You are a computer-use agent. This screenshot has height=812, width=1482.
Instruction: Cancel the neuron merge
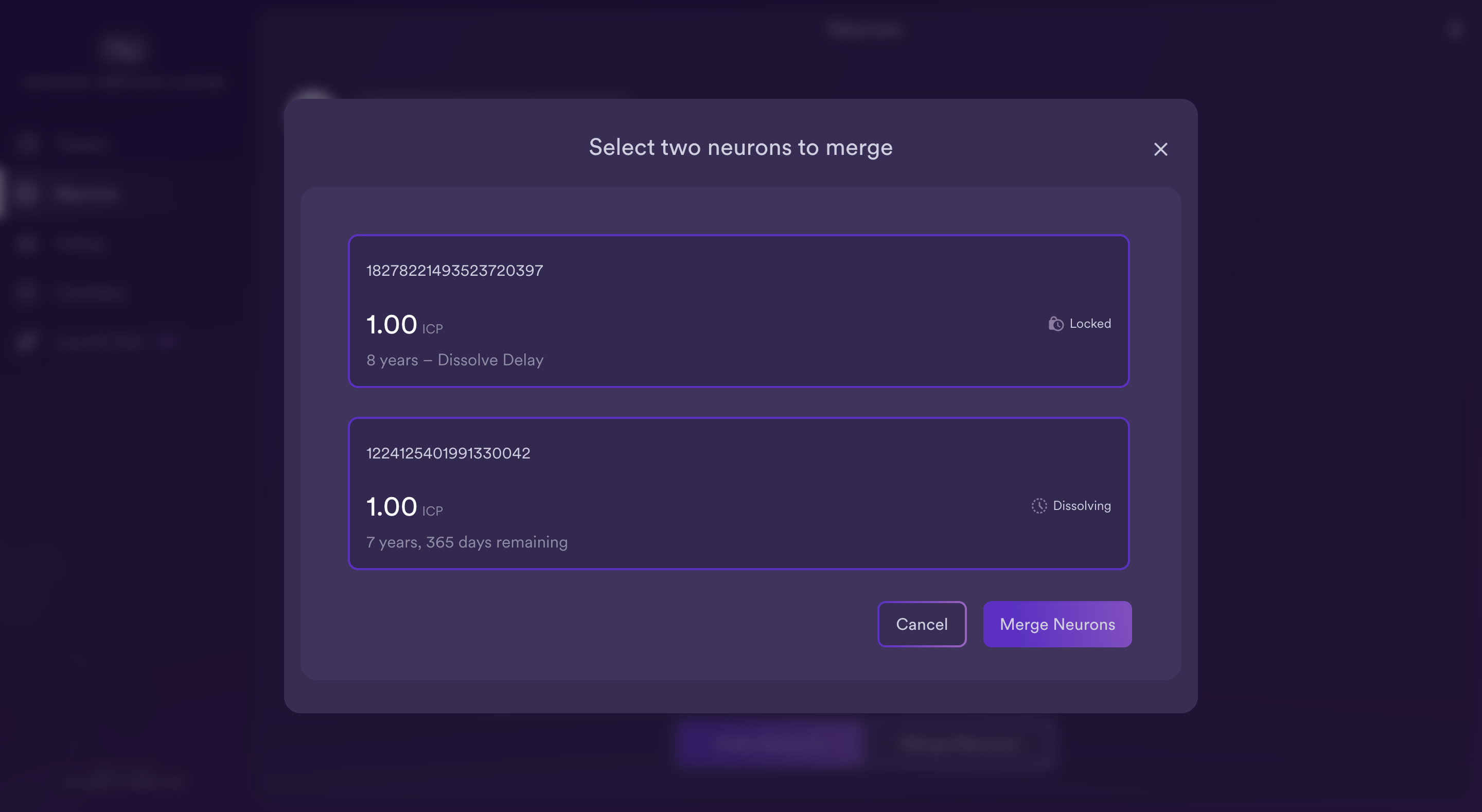point(922,624)
